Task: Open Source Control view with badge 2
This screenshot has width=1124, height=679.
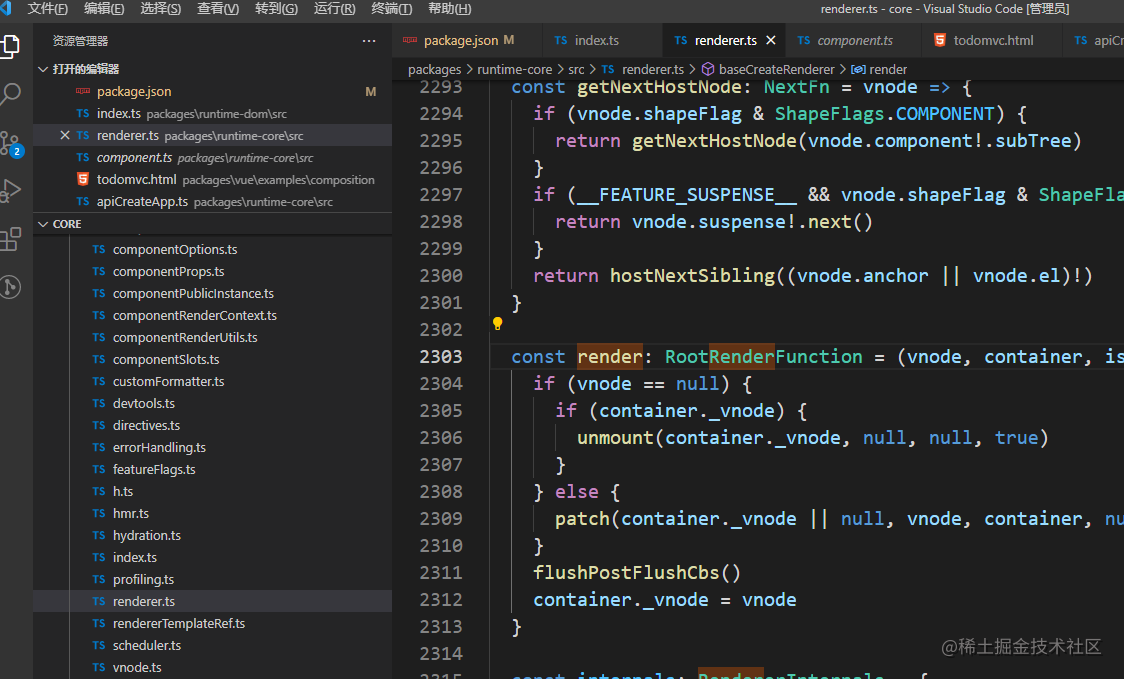Action: coord(11,143)
